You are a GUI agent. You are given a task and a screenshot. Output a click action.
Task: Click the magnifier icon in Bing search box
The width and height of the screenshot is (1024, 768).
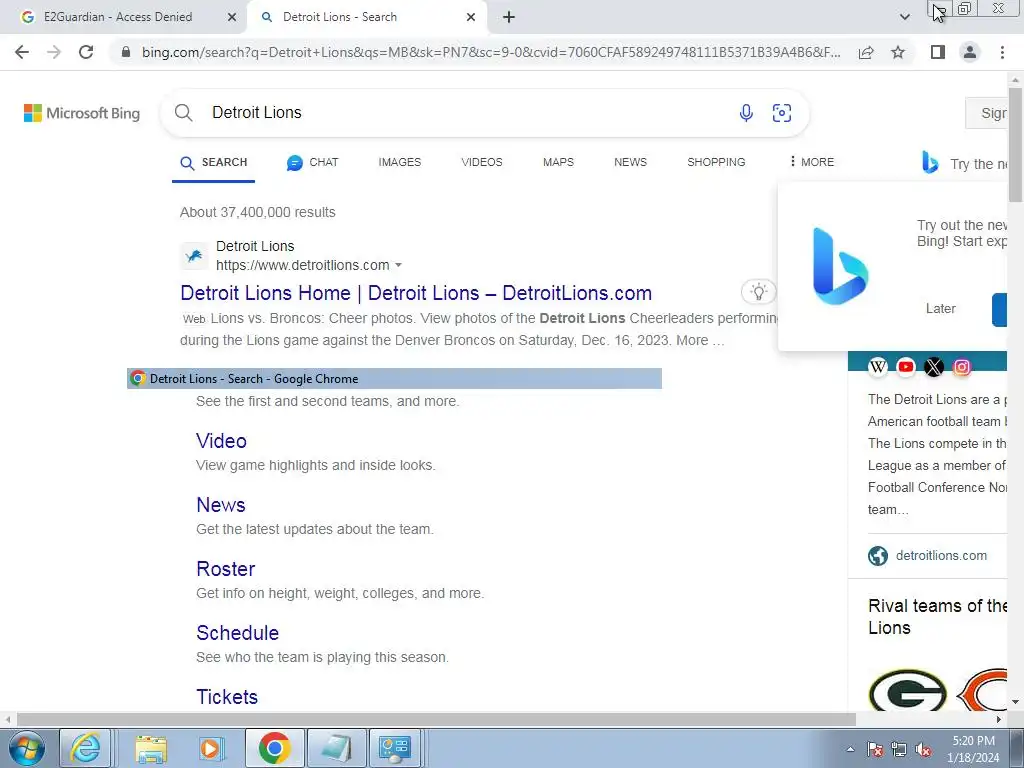point(184,113)
